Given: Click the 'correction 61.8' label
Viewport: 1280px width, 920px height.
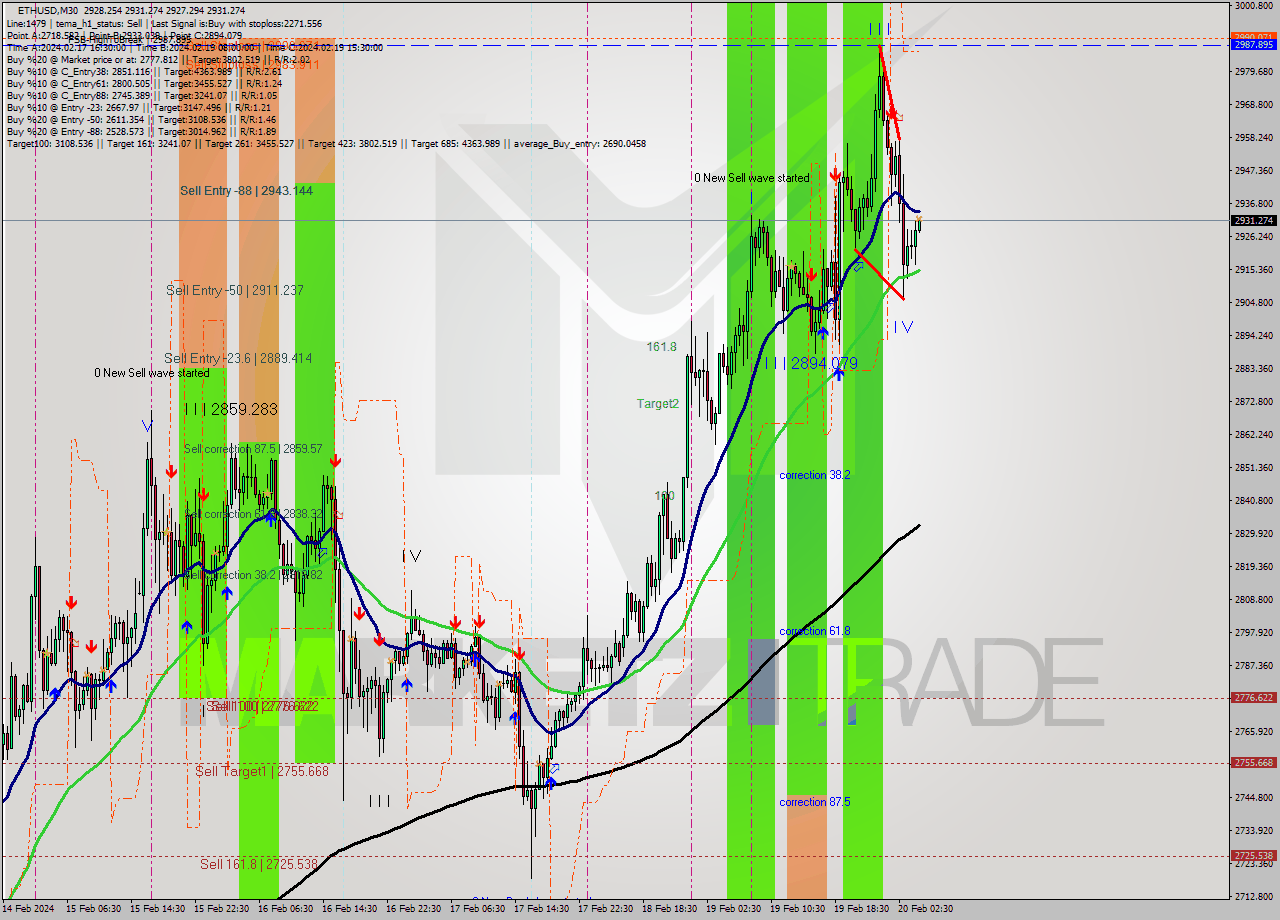Looking at the screenshot, I should pyautogui.click(x=815, y=631).
